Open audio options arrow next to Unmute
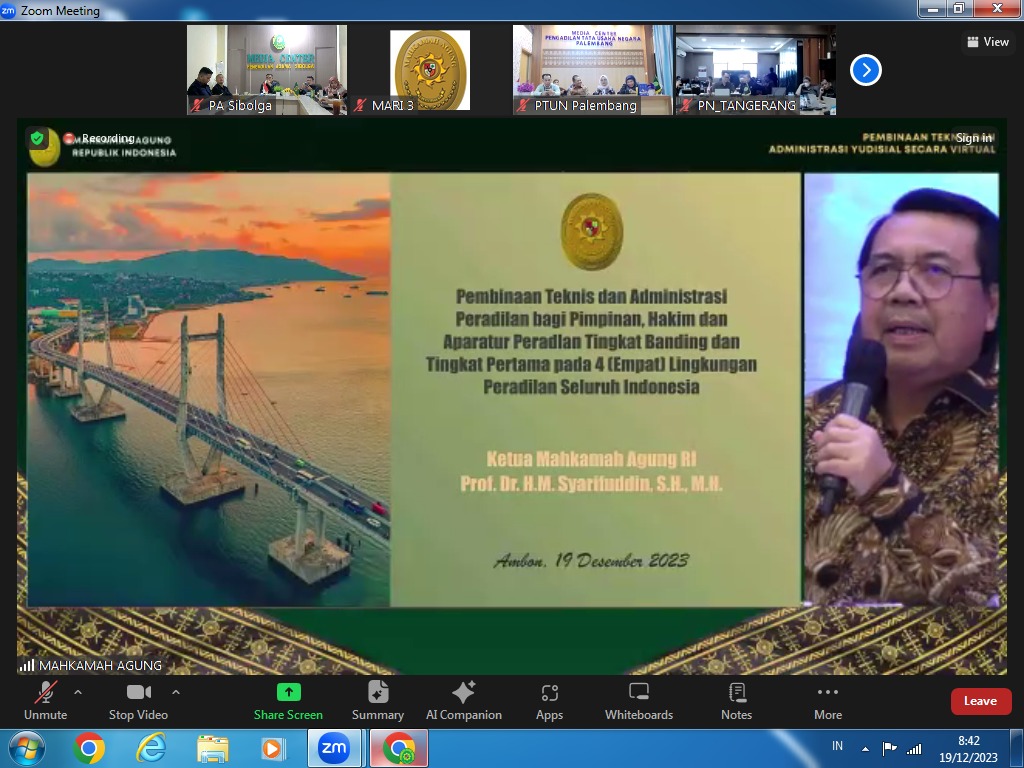1024x768 pixels. (78, 692)
